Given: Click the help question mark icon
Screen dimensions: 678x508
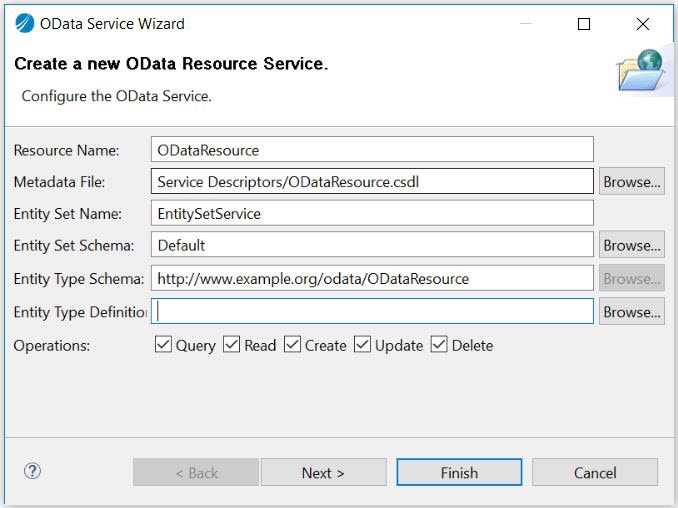Looking at the screenshot, I should (32, 471).
